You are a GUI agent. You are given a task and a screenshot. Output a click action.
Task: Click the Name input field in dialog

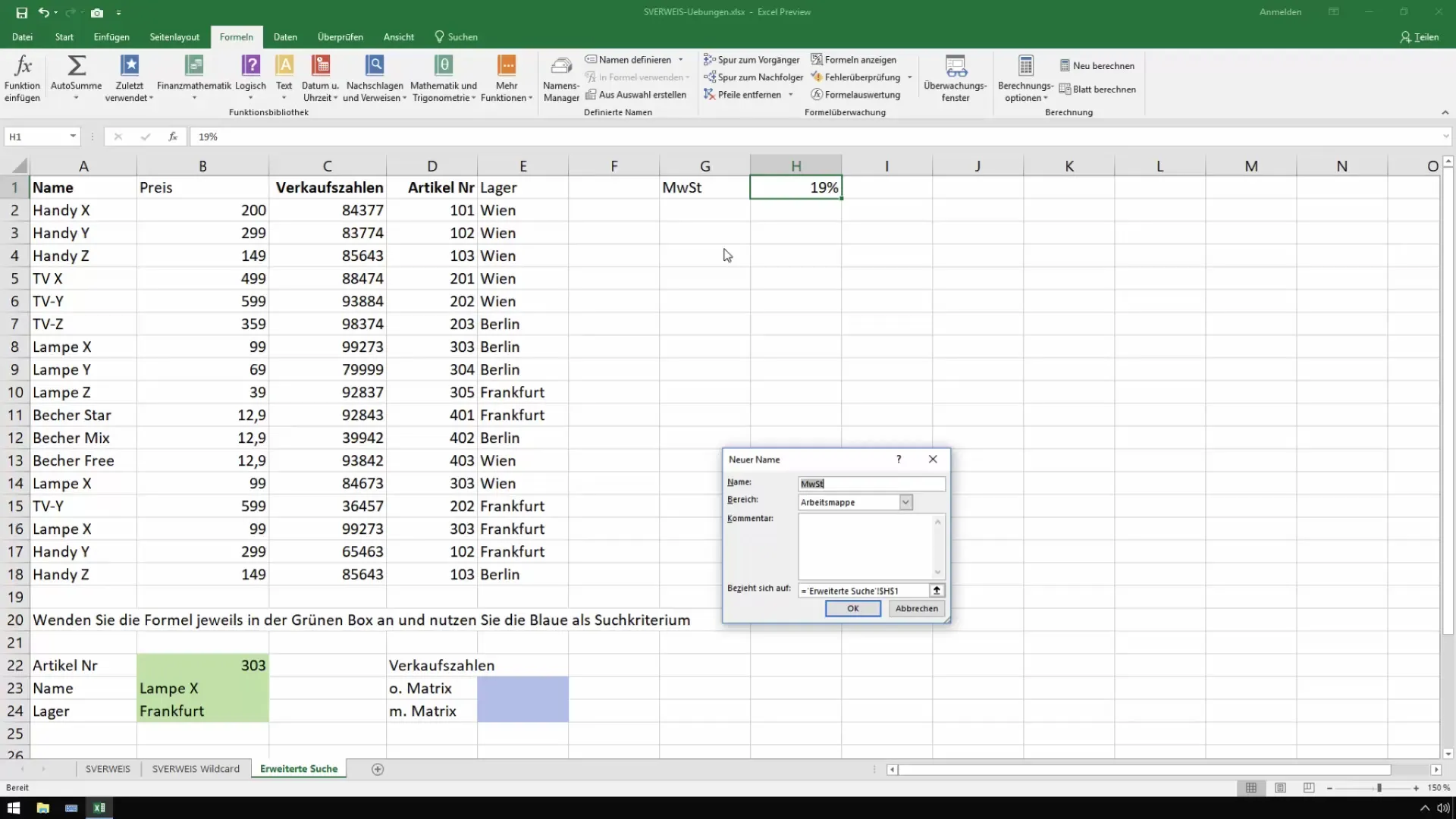tap(871, 484)
